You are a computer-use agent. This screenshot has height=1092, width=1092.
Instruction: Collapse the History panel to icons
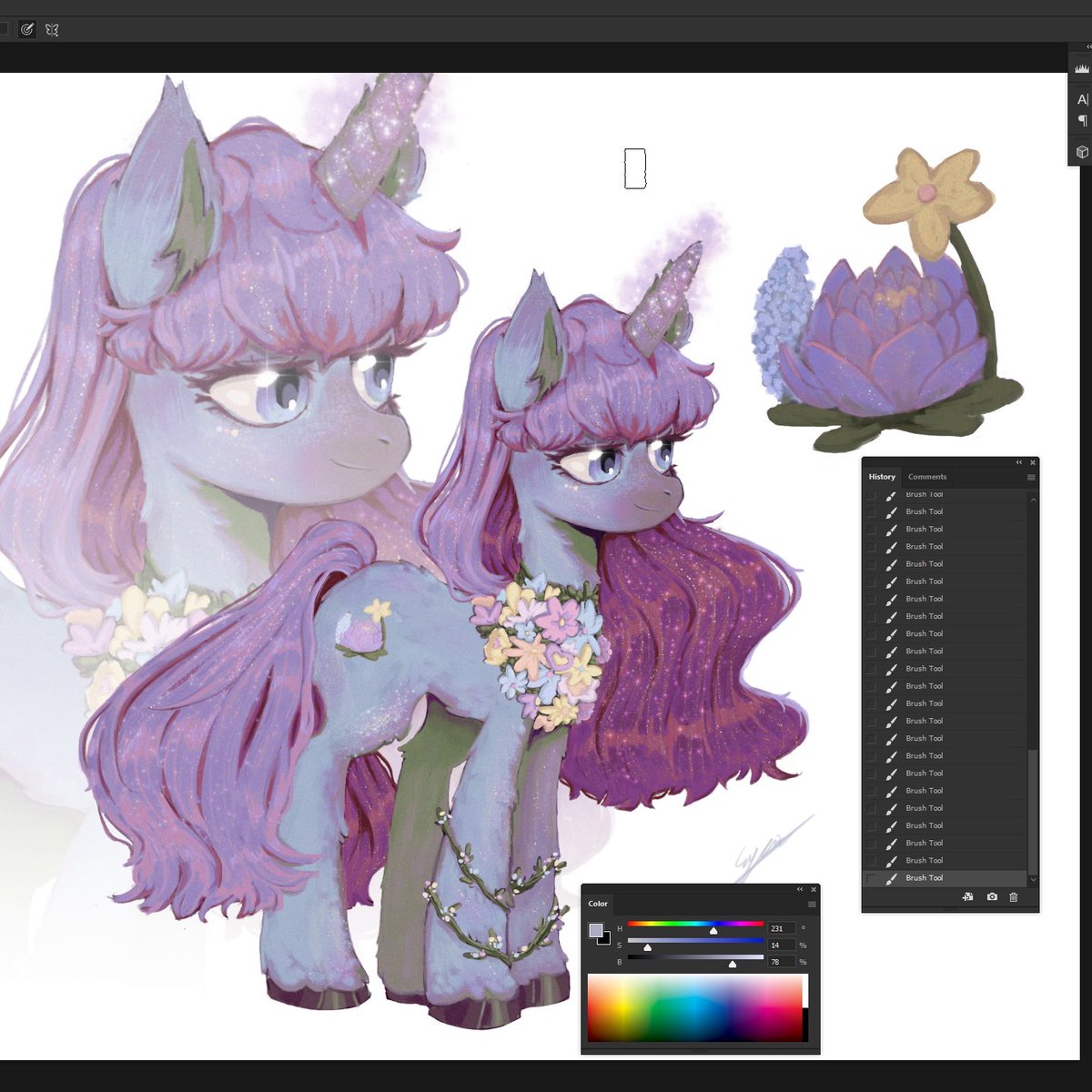tap(1019, 462)
